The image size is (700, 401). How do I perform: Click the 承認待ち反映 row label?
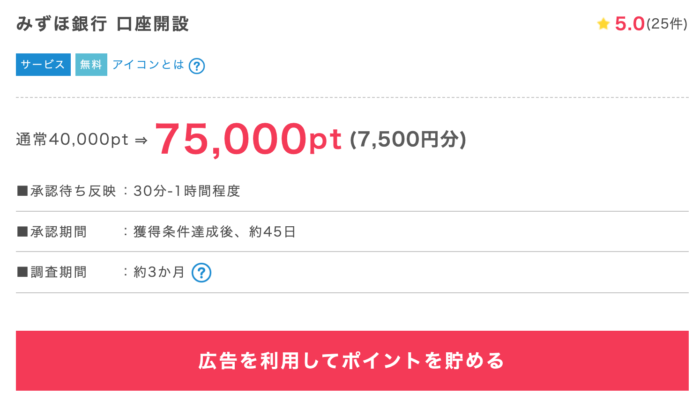pyautogui.click(x=66, y=191)
